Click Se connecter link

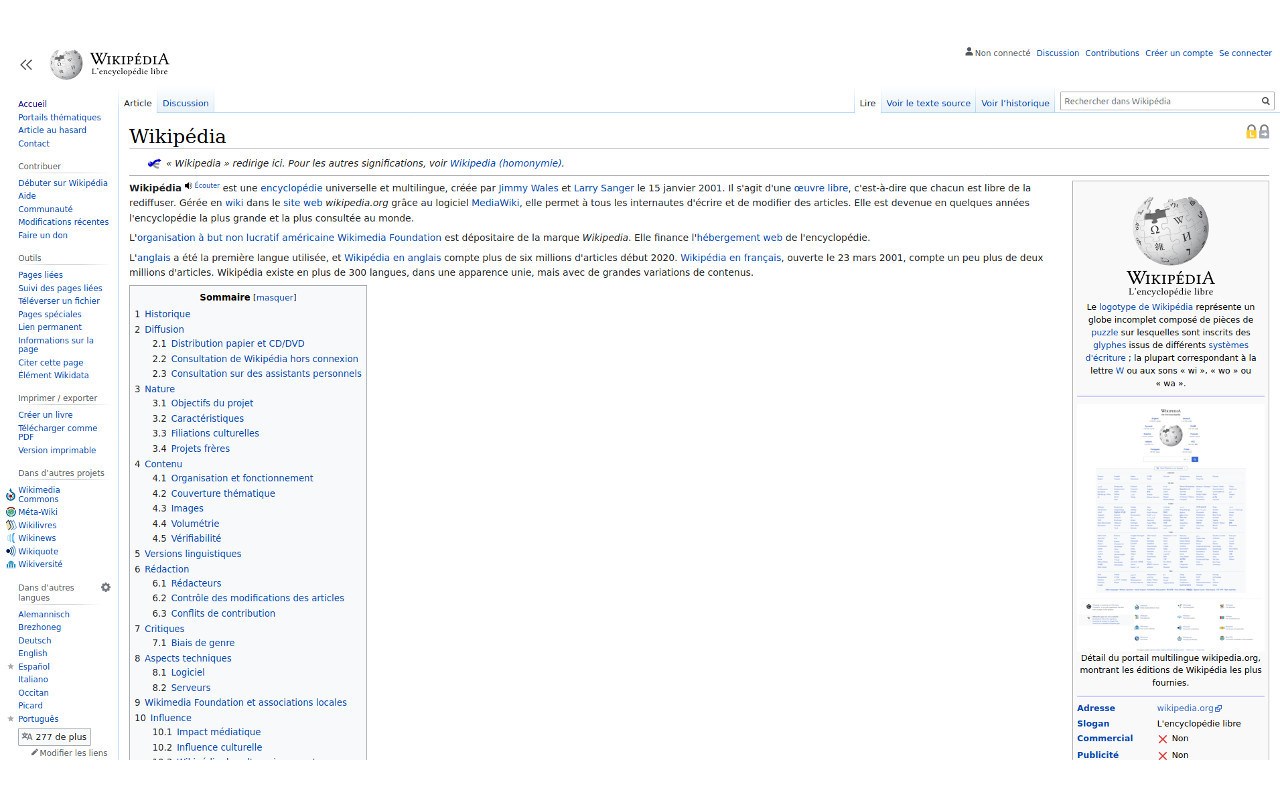click(1245, 53)
